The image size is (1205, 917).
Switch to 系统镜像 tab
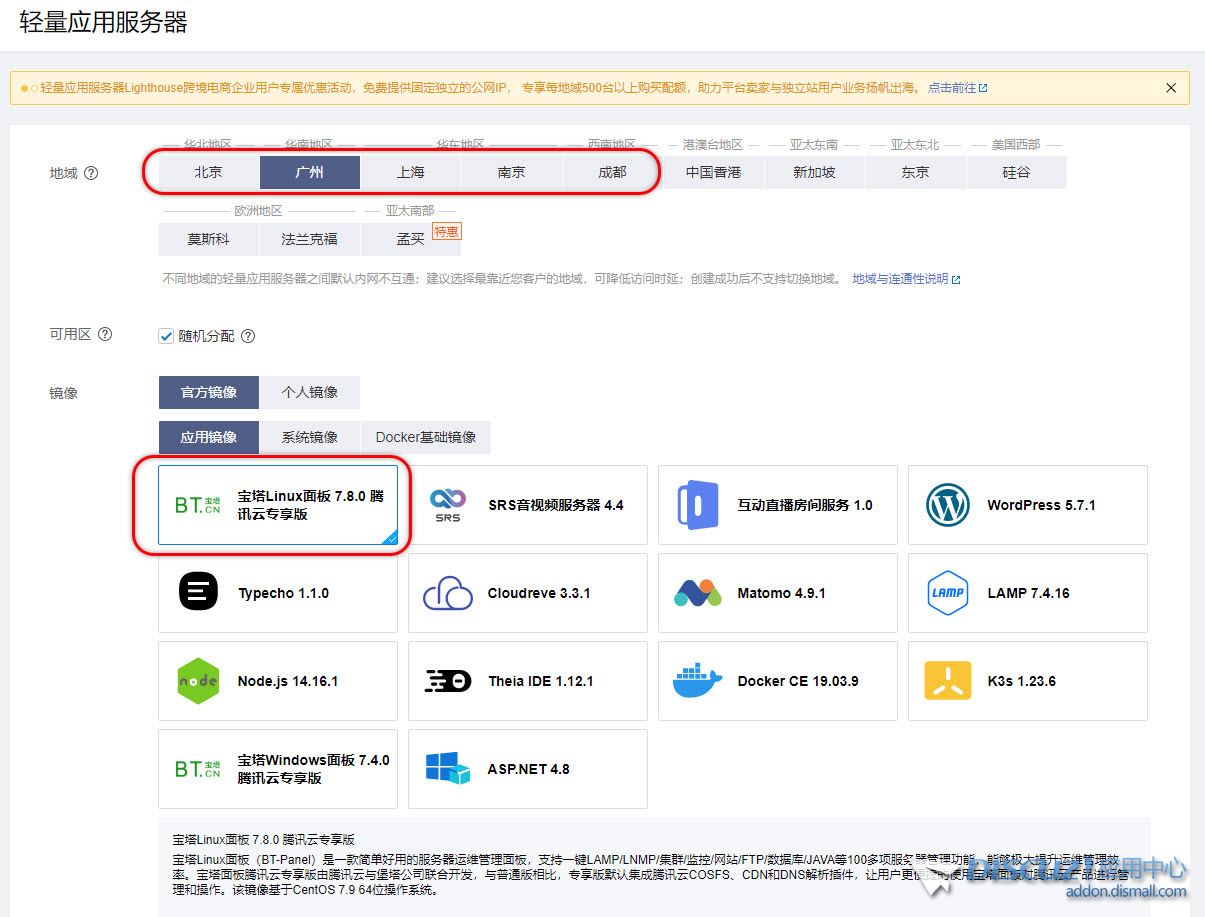(310, 437)
